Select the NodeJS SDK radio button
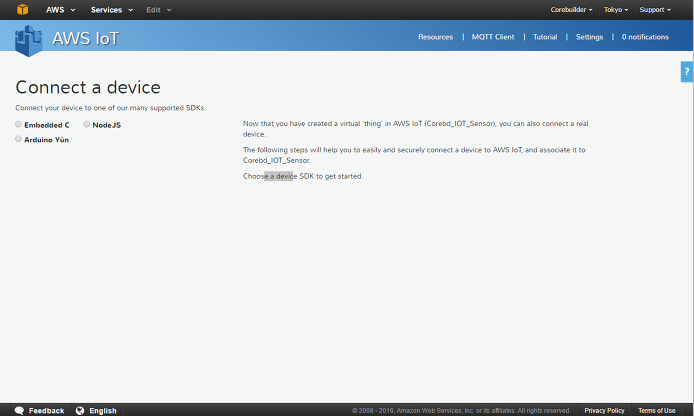694x416 pixels. point(87,124)
